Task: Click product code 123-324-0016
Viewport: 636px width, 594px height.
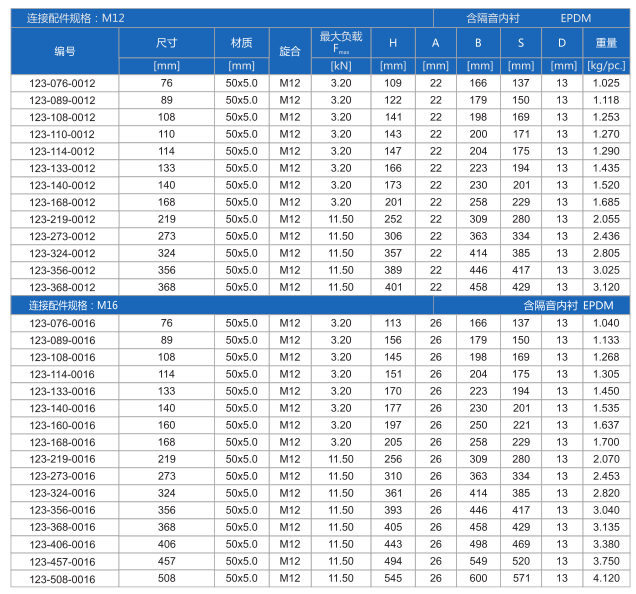Action: click(x=62, y=493)
